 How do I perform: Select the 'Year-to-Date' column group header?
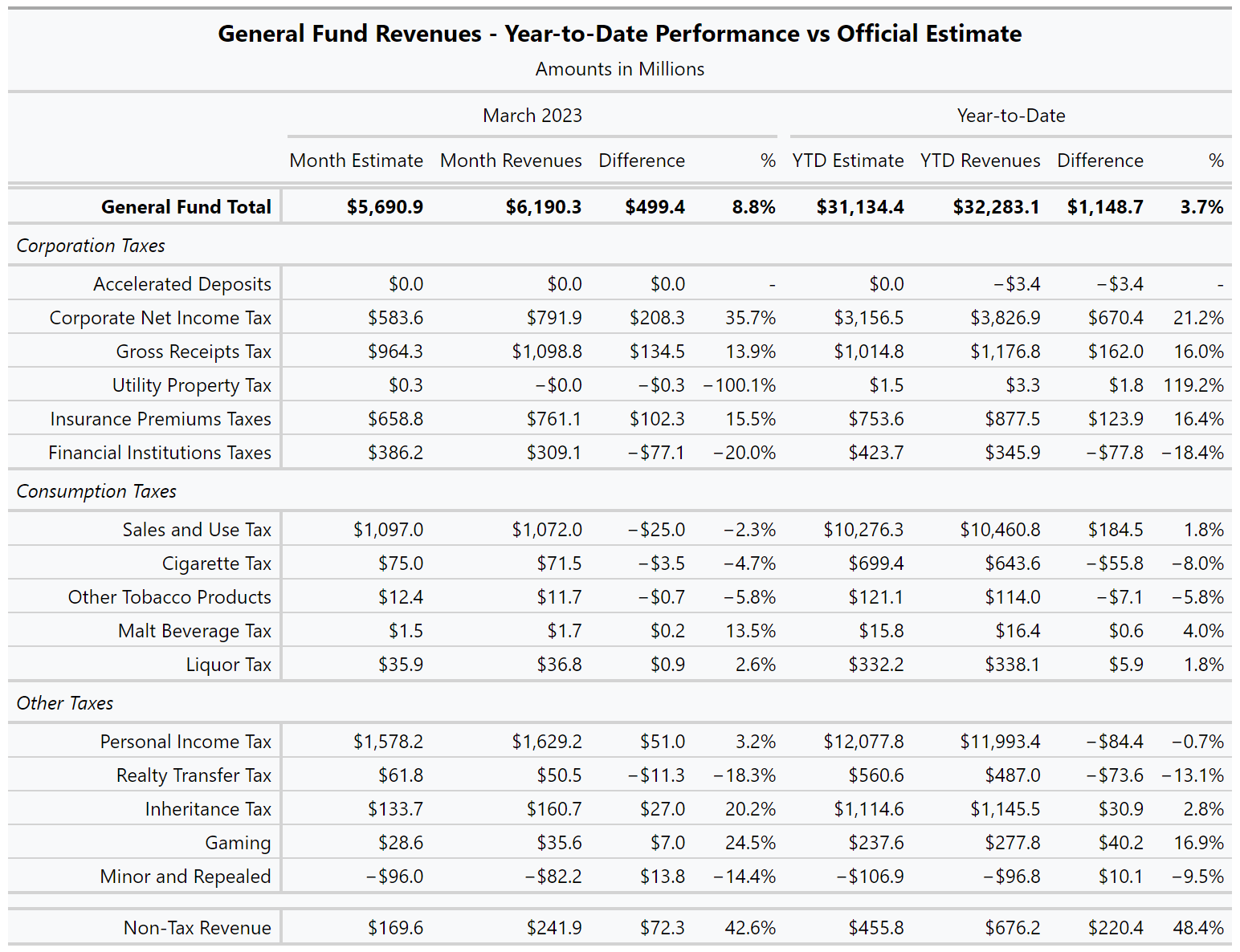click(x=1010, y=116)
